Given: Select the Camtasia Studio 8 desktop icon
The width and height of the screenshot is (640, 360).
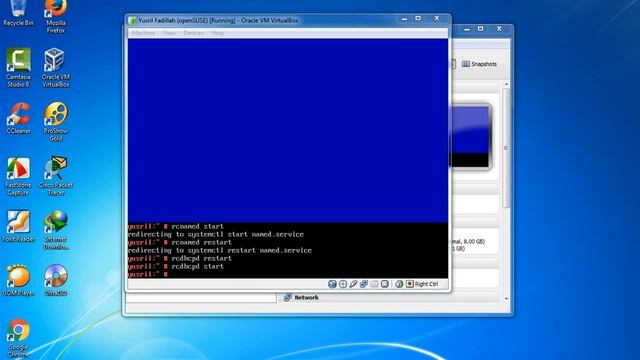Looking at the screenshot, I should click(18, 67).
